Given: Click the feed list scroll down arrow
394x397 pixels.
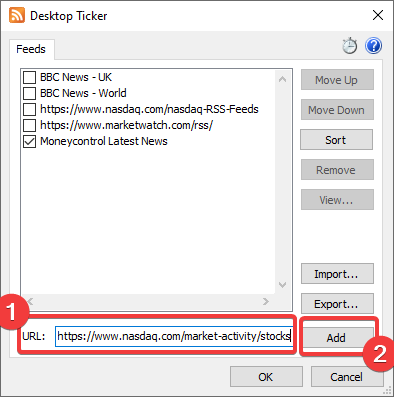Looking at the screenshot, I should tap(283, 284).
